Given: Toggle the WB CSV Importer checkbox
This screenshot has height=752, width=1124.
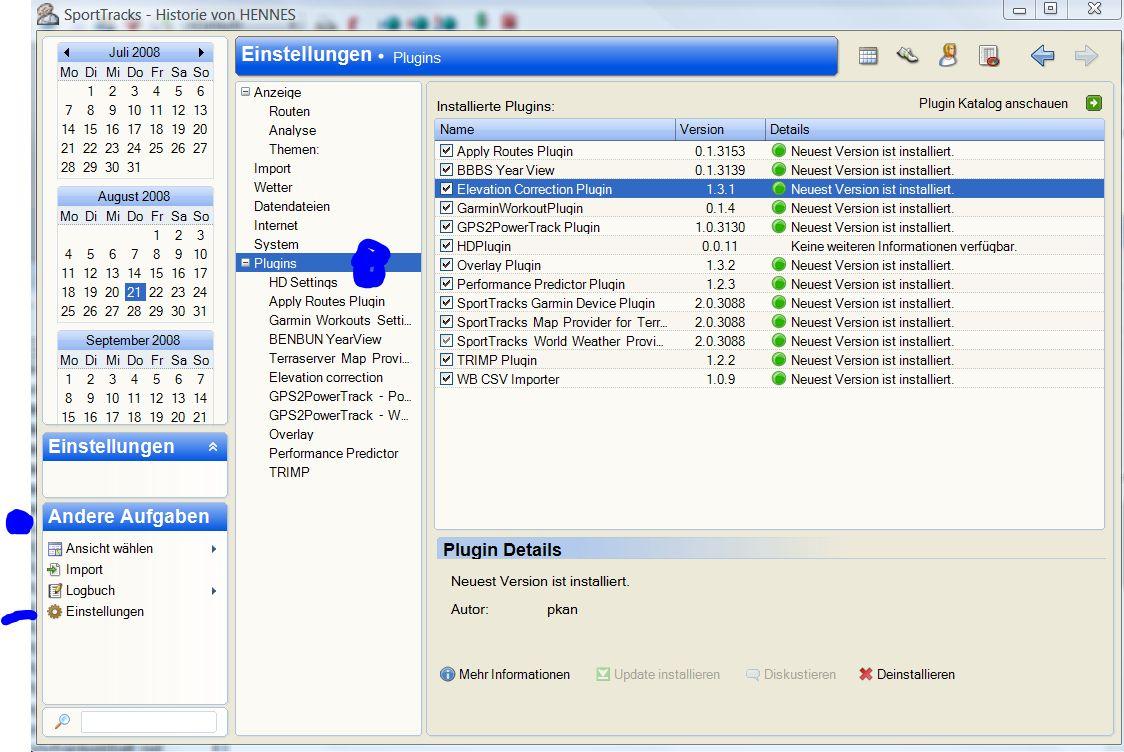Looking at the screenshot, I should pyautogui.click(x=447, y=379).
